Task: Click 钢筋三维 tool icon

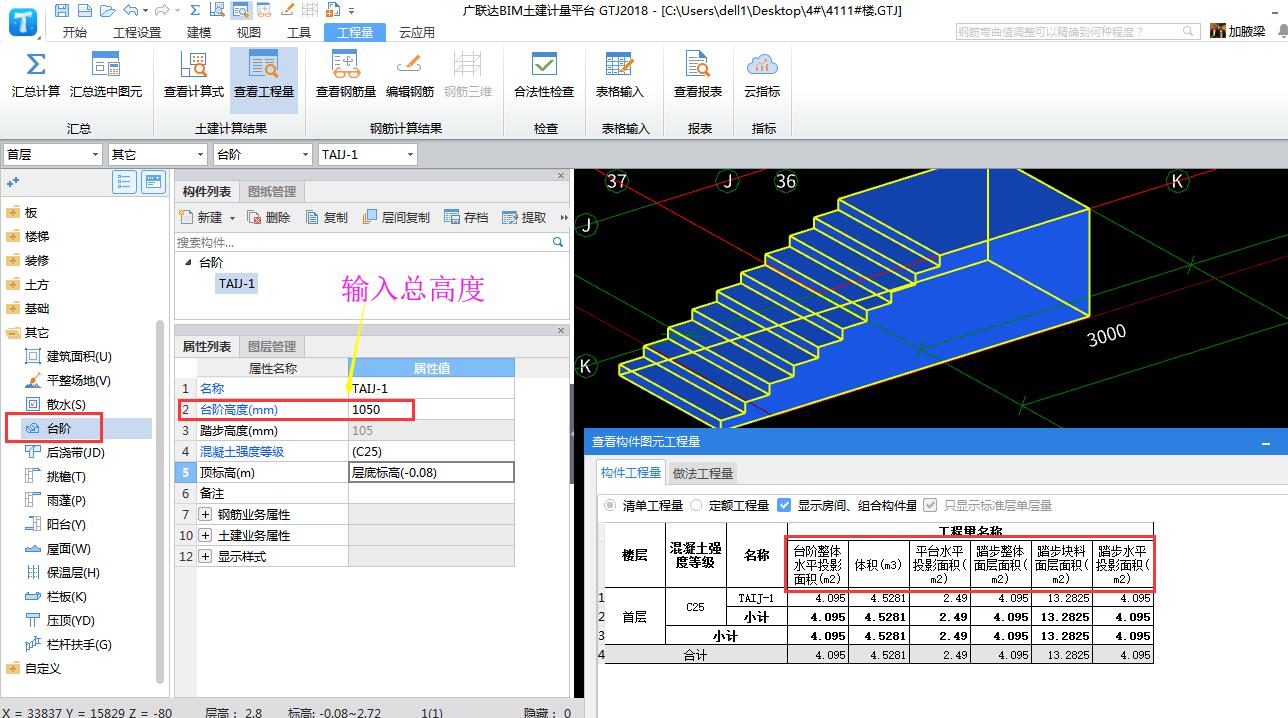Action: click(x=468, y=76)
